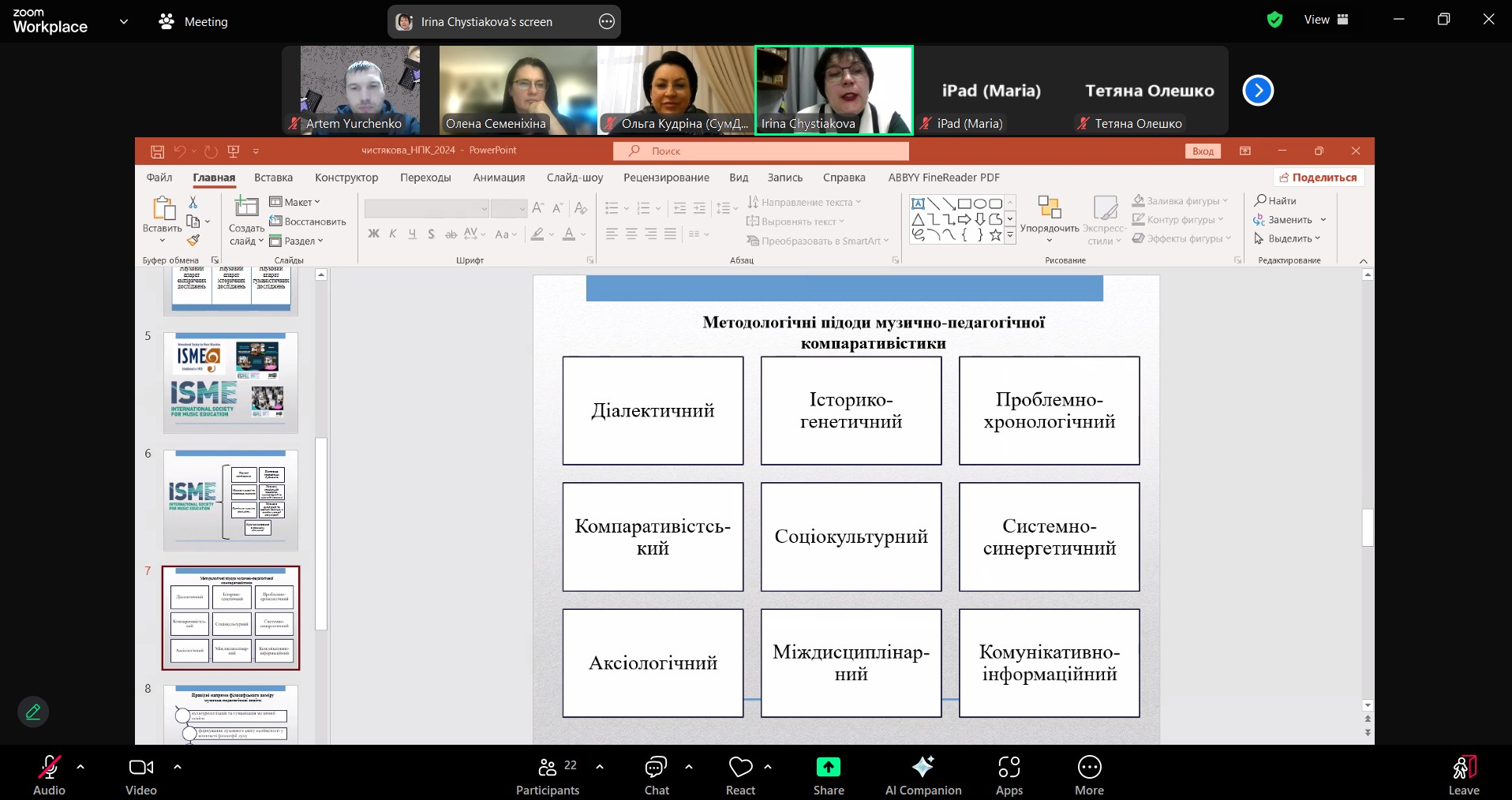
Task: Collapse the ribbon with the caret
Action: coord(1363,261)
